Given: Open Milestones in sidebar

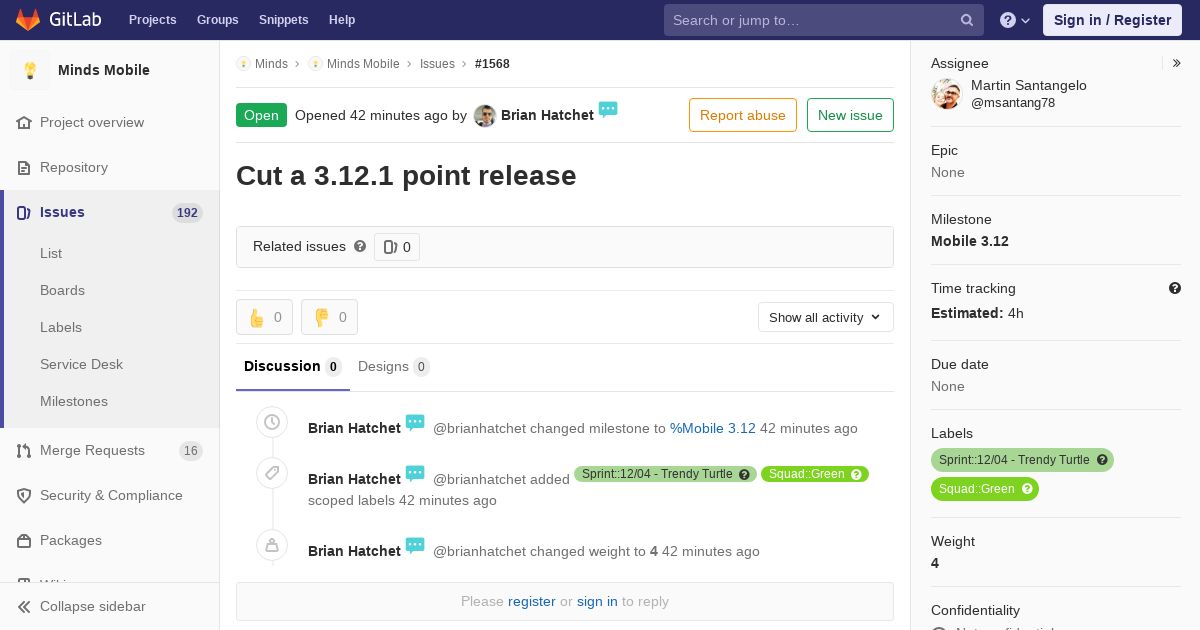Looking at the screenshot, I should pos(74,401).
